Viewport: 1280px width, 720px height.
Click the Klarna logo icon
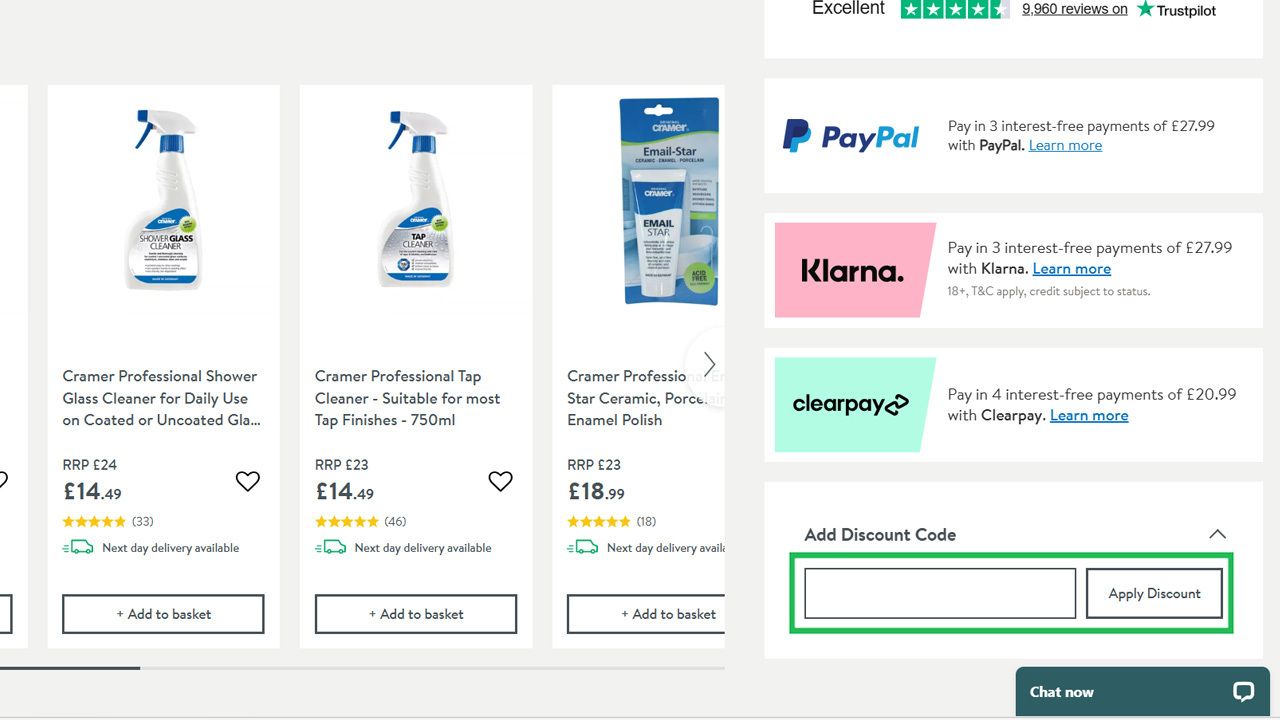click(854, 269)
